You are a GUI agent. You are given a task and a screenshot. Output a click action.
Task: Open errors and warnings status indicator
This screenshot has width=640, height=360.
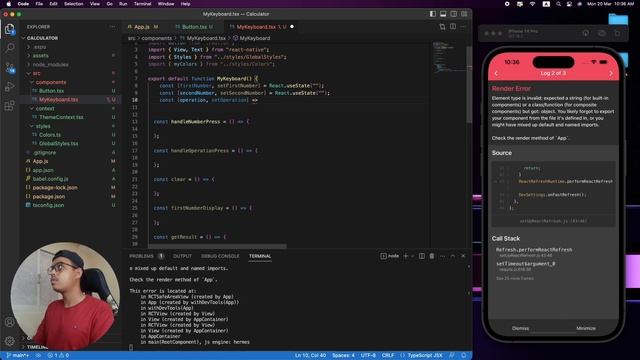pos(58,356)
